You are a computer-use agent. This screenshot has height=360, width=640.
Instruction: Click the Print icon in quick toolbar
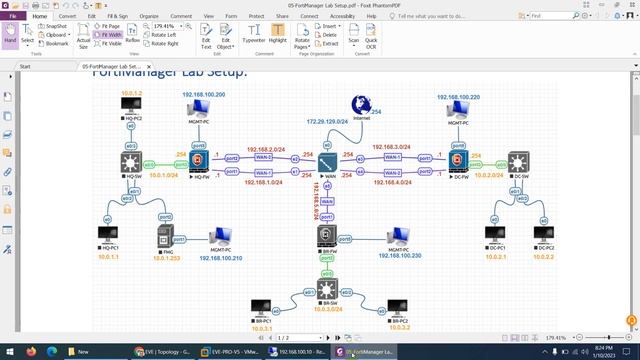36,5
